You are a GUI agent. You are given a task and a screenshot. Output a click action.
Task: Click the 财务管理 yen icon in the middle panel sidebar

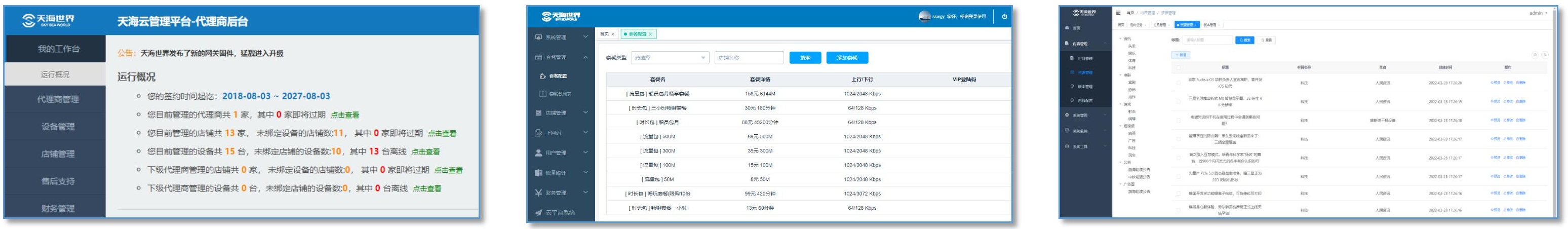pyautogui.click(x=538, y=193)
